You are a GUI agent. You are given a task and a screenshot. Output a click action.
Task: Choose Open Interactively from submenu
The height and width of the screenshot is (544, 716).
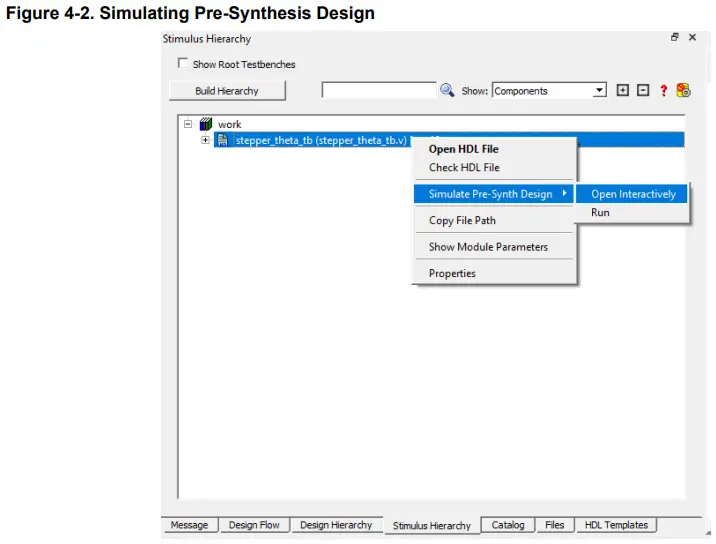[632, 194]
